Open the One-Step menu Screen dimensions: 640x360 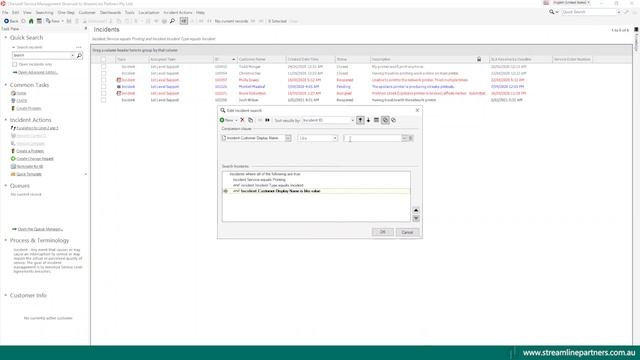(66, 13)
